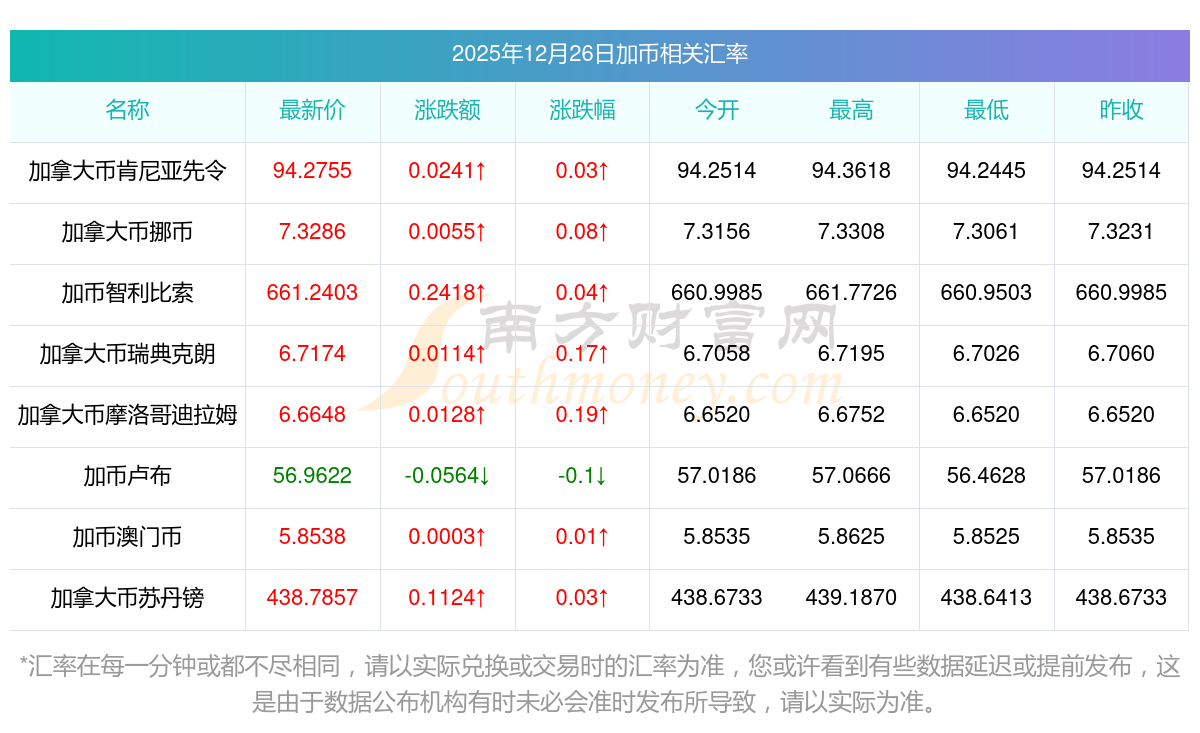This screenshot has width=1200, height=733.
Task: Click the change amount 0.0114↑
Action: [x=447, y=354]
